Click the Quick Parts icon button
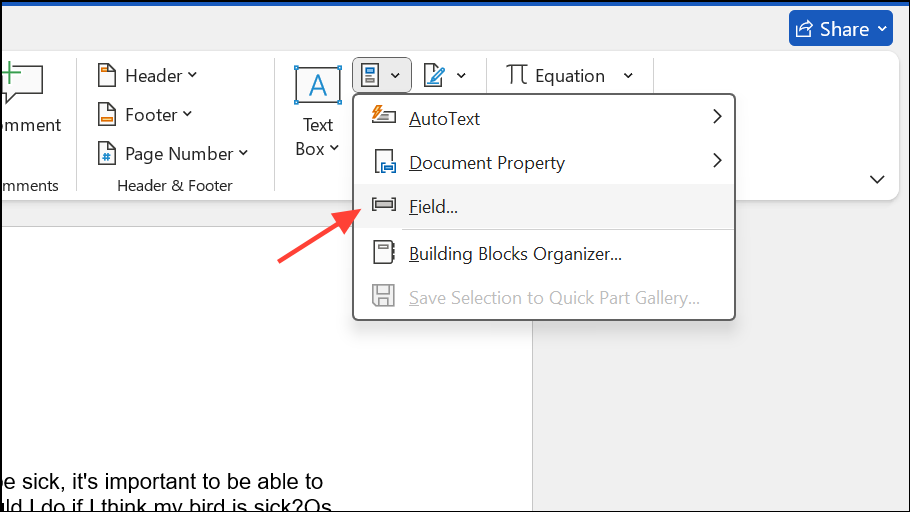Screen dimensions: 910x512 tap(370, 75)
